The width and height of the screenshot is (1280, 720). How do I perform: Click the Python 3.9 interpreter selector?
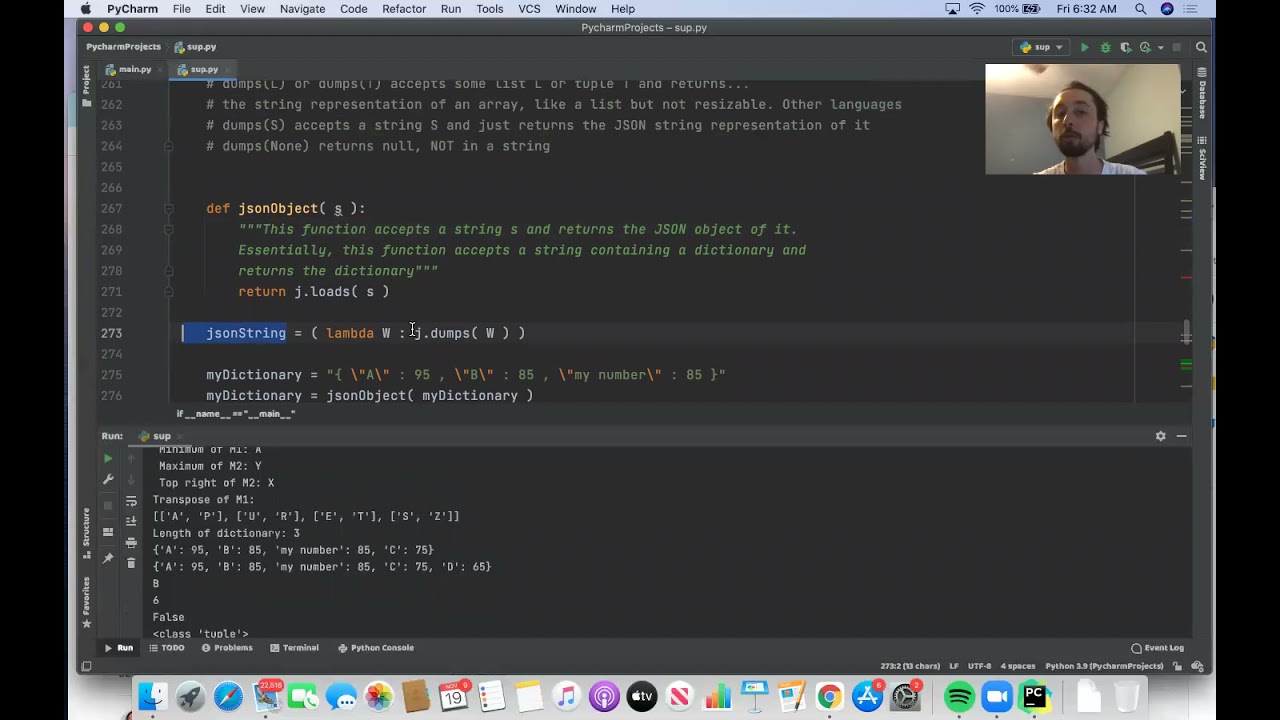click(x=1104, y=666)
